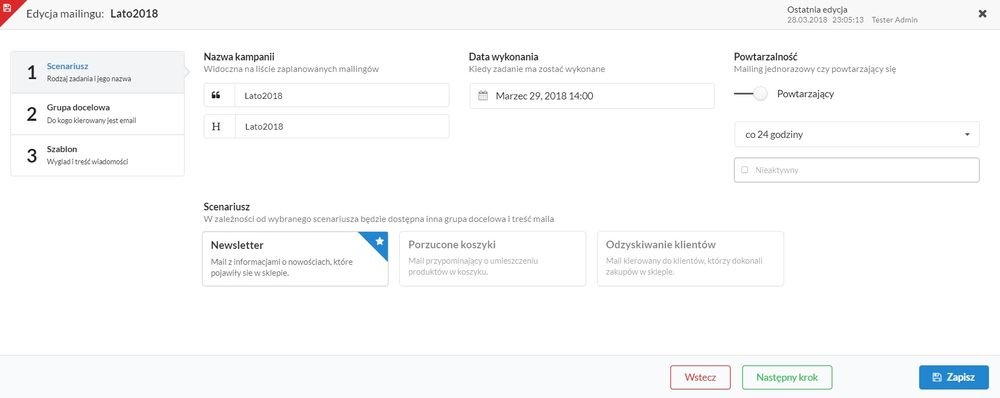The width and height of the screenshot is (1000, 398).
Task: Select the Odzyskiwanie klientów scenario card
Action: coord(690,258)
